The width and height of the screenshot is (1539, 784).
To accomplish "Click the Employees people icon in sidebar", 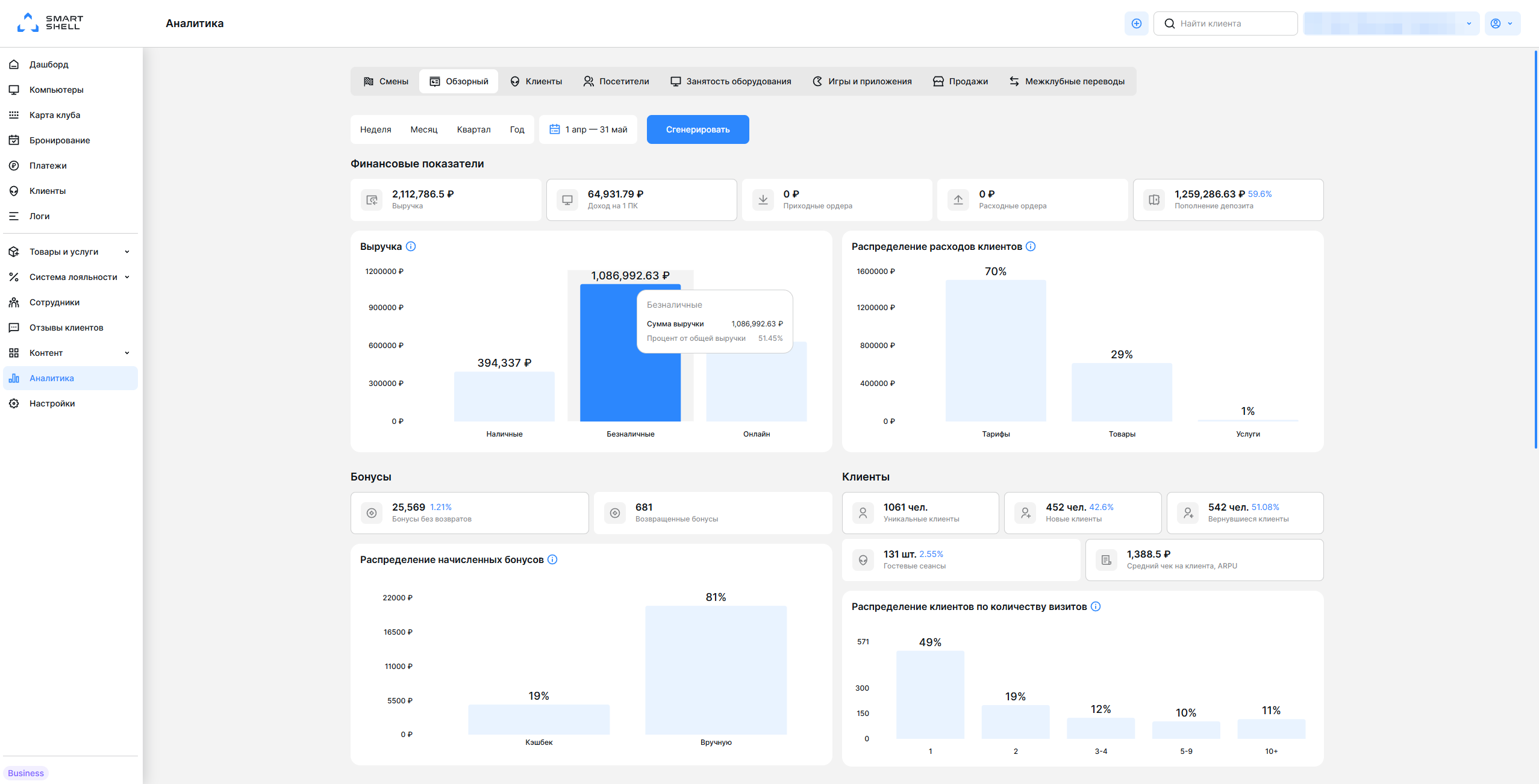I will [14, 302].
